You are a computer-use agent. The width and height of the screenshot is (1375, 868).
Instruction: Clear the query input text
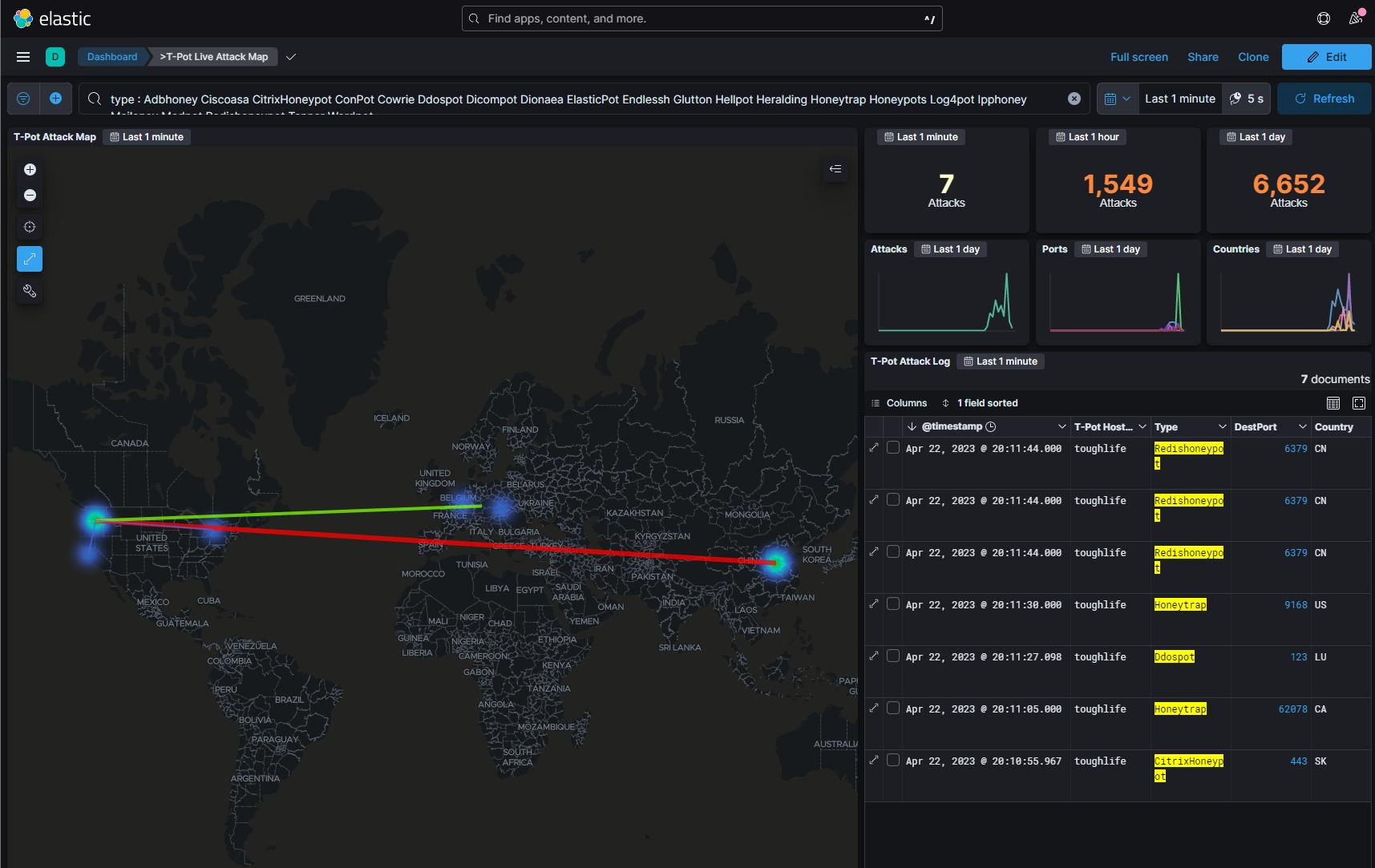click(1074, 99)
